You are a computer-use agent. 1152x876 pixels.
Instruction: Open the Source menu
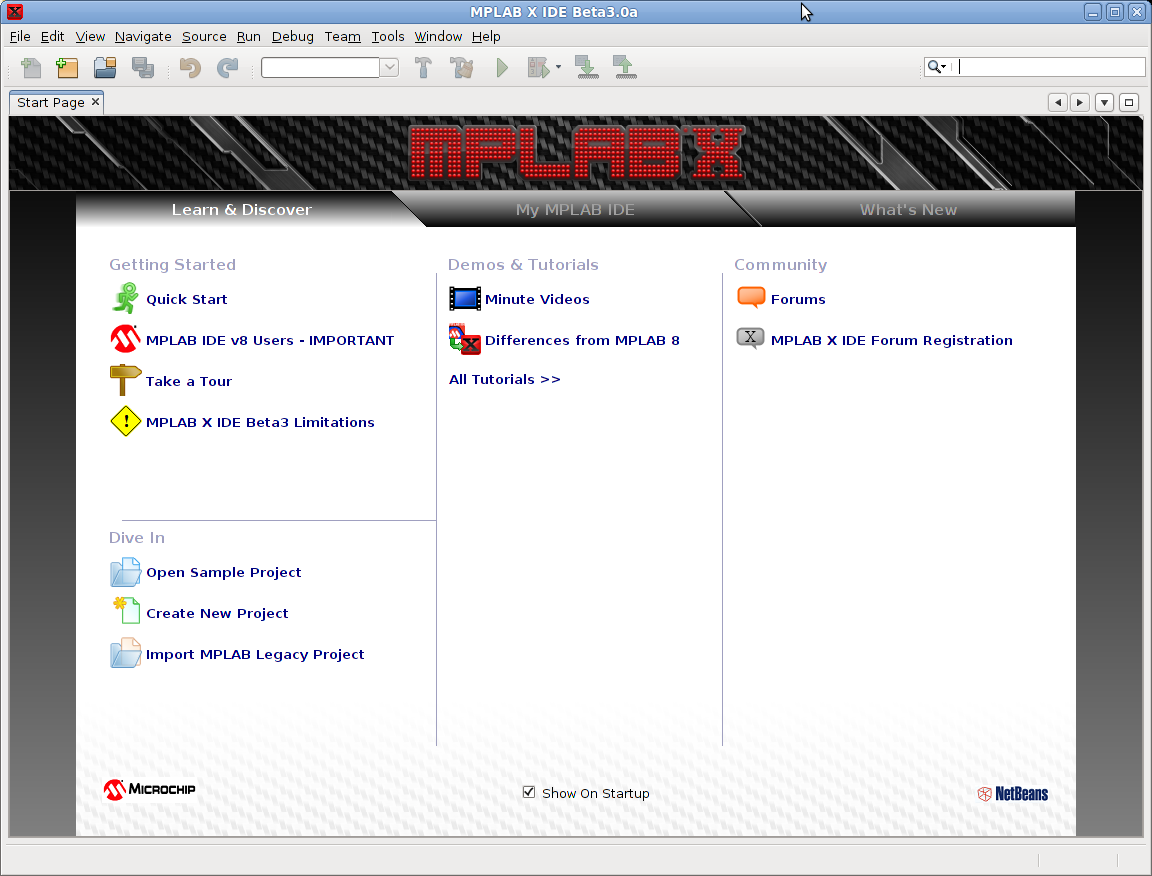point(204,36)
